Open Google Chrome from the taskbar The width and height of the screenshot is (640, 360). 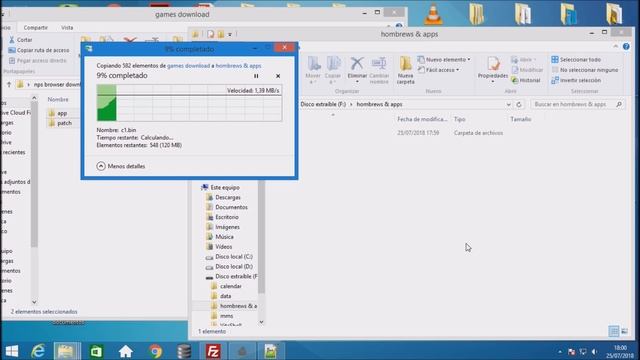coord(155,351)
